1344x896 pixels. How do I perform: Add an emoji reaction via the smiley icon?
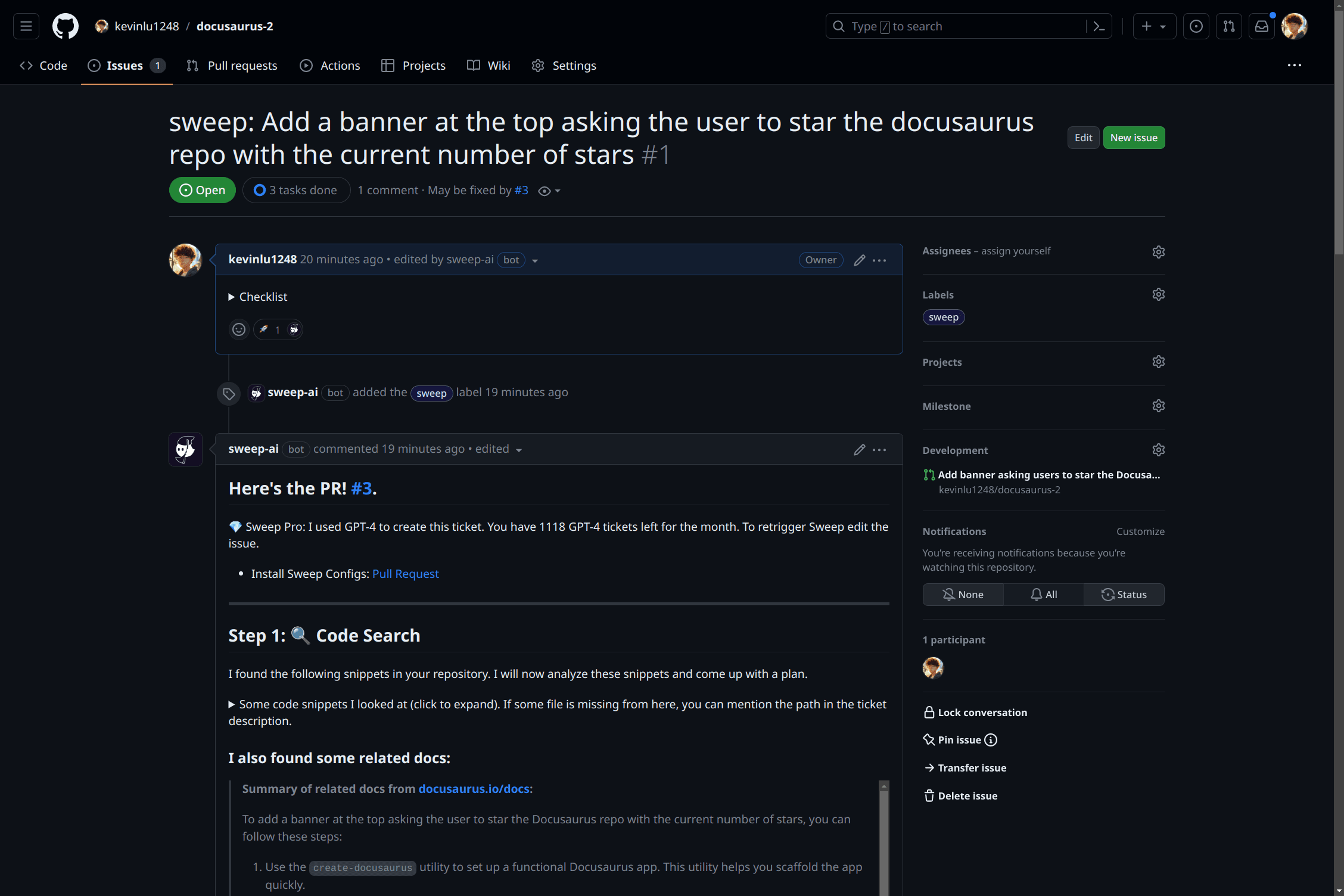[x=239, y=329]
